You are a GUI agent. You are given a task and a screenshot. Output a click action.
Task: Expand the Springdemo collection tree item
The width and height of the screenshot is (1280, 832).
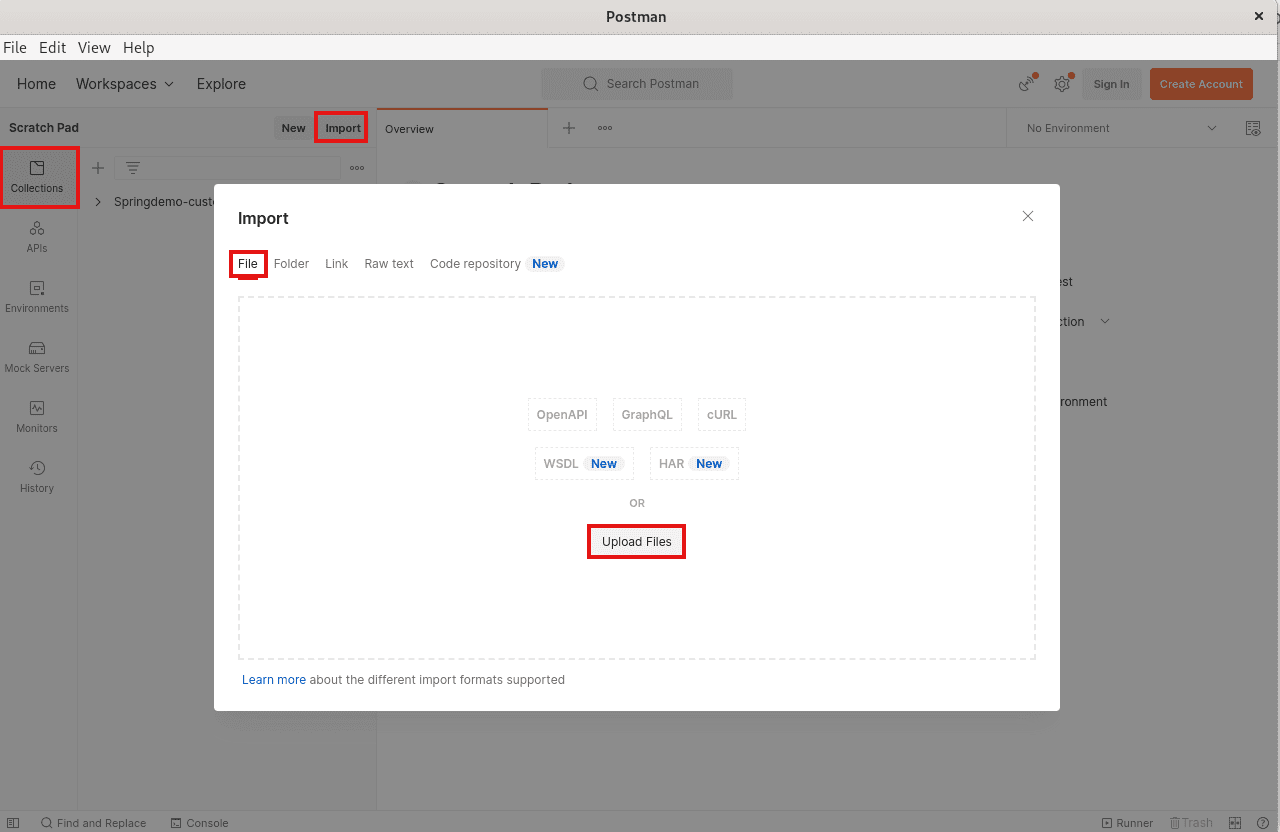coord(98,202)
